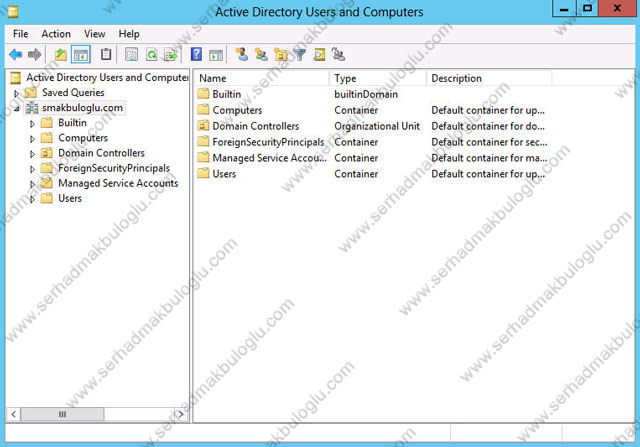This screenshot has height=447, width=640.
Task: Click the Back arrow toolbar icon
Action: pyautogui.click(x=16, y=54)
